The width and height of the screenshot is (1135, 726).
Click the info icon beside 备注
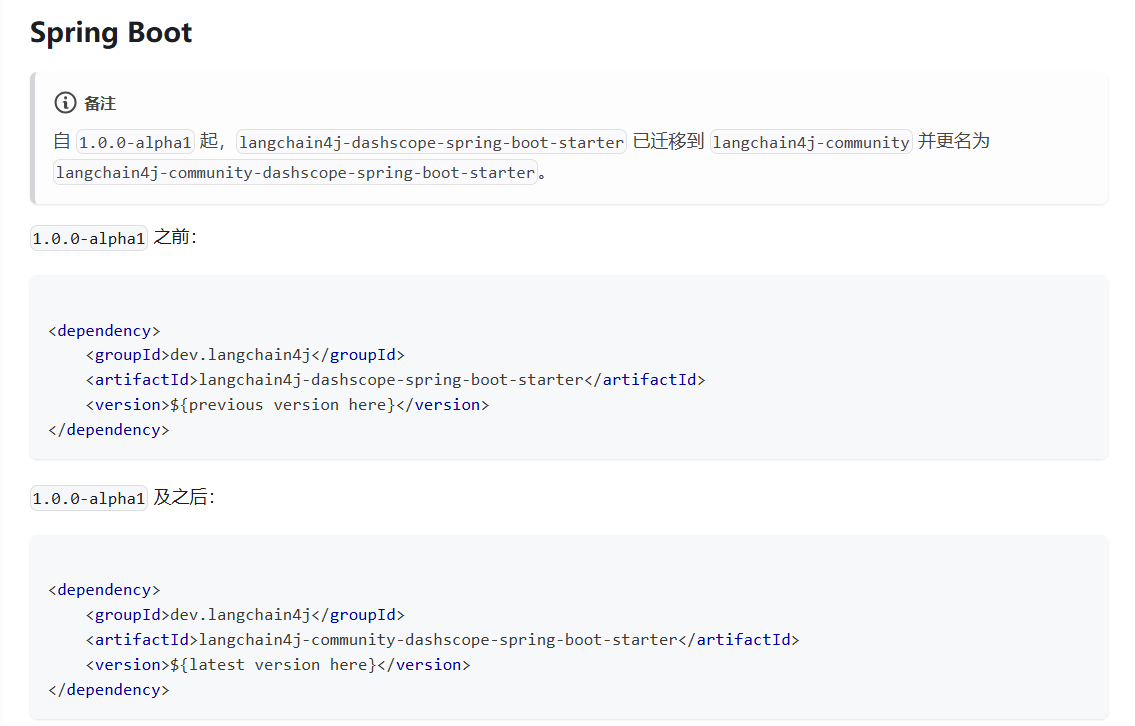(x=65, y=103)
